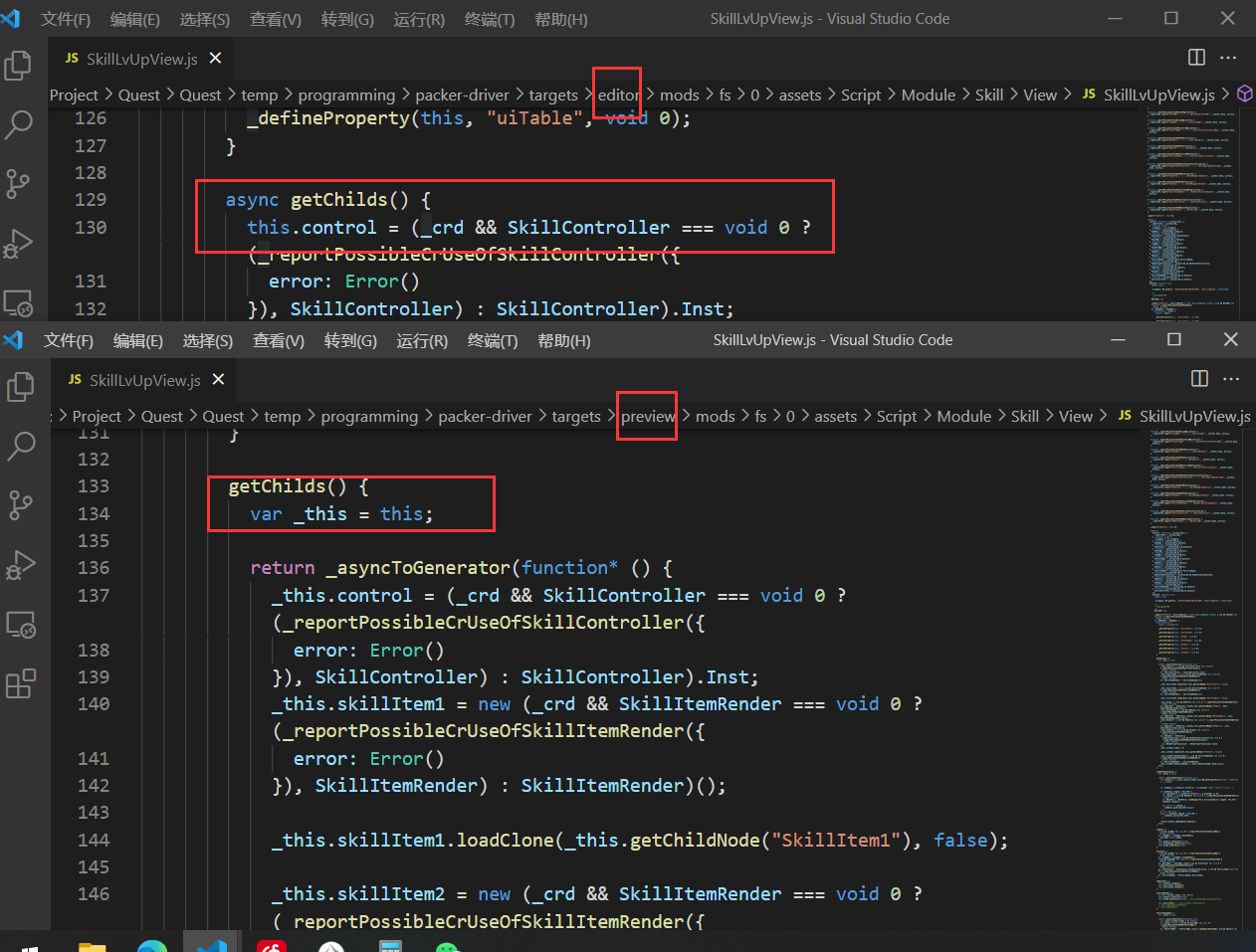The width and height of the screenshot is (1256, 952).
Task: Expand the 'temp' breadcrumb in the lower window
Action: 282,416
